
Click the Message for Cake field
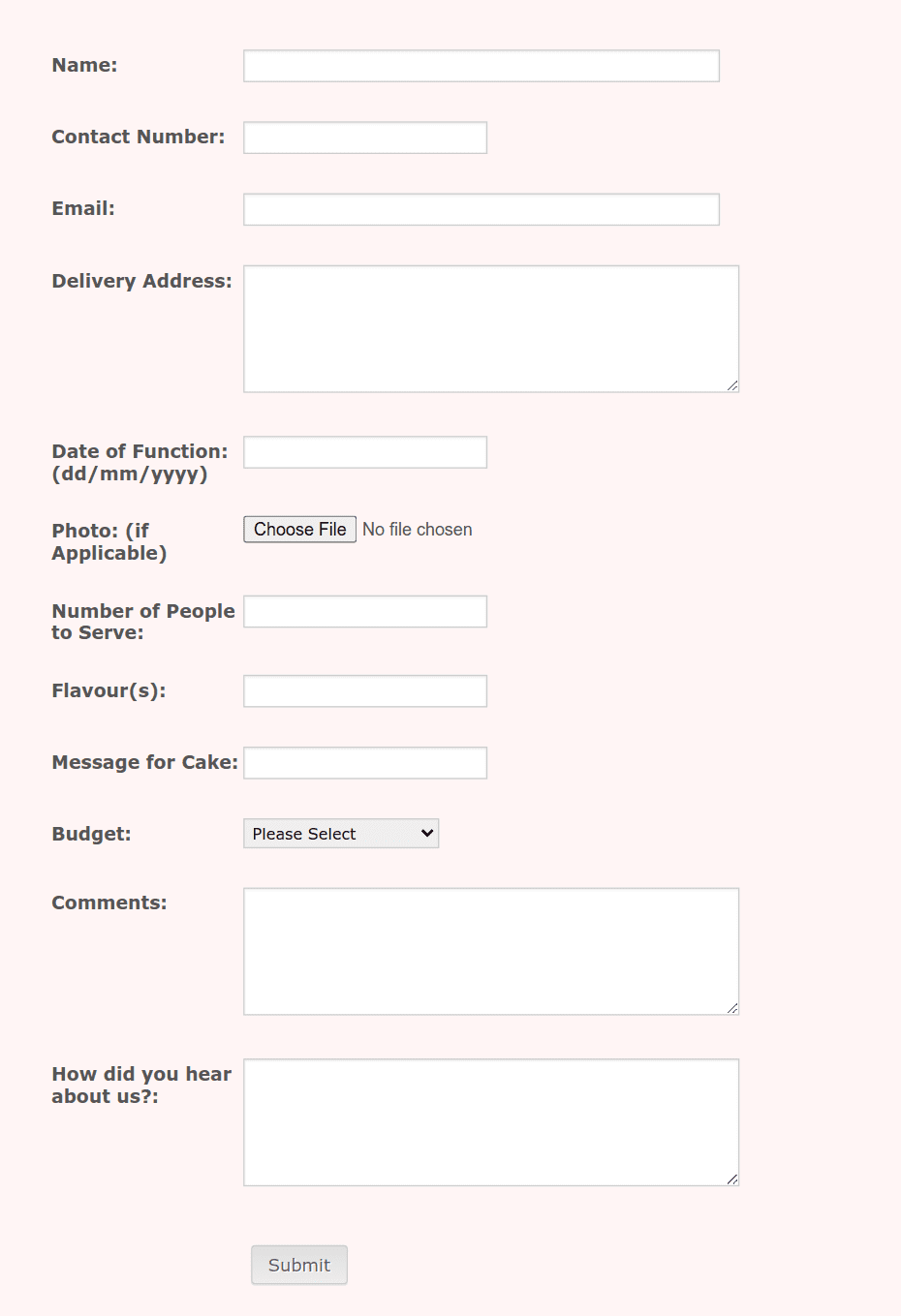point(364,762)
